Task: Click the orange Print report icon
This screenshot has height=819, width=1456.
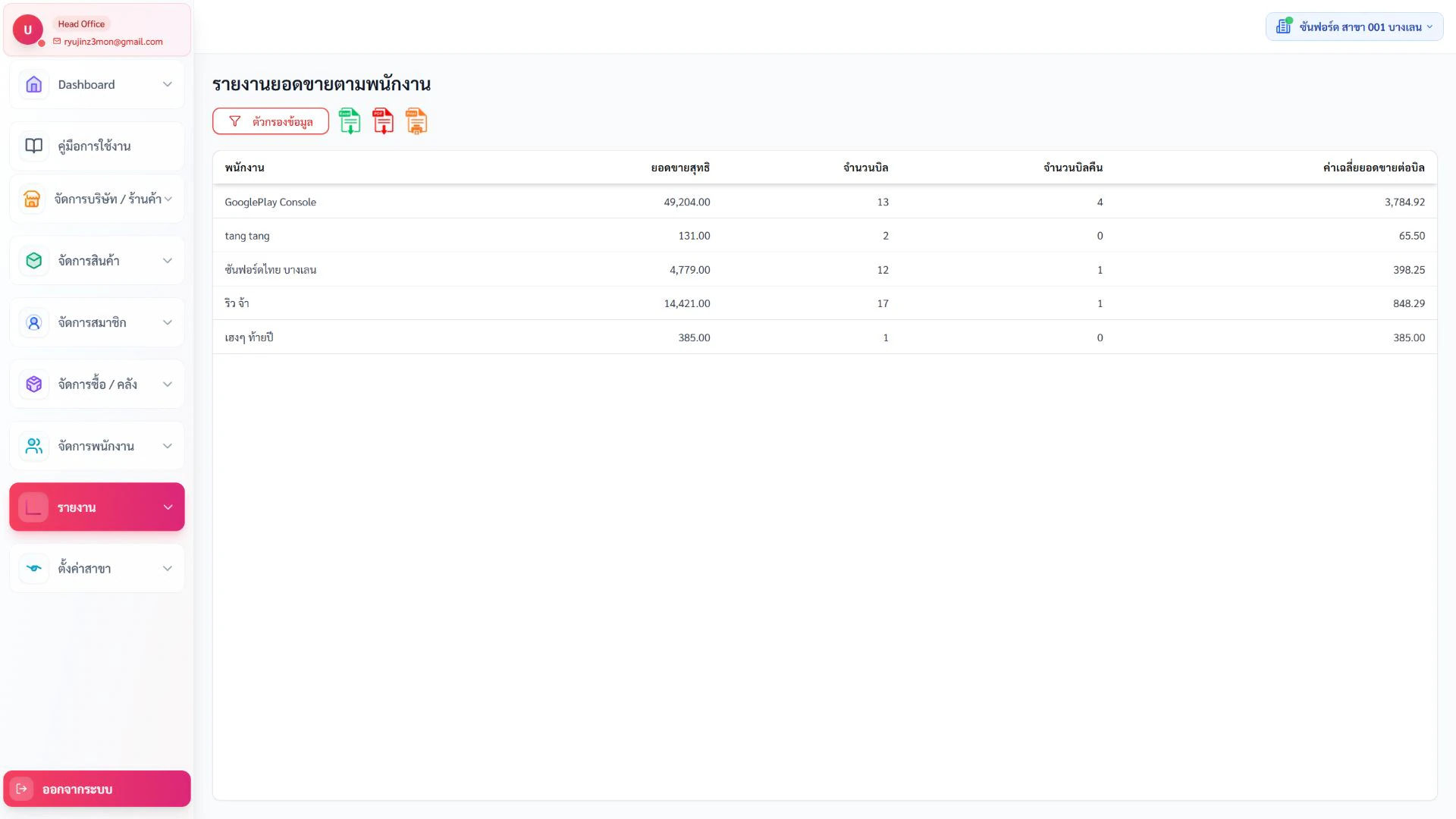Action: pyautogui.click(x=416, y=121)
